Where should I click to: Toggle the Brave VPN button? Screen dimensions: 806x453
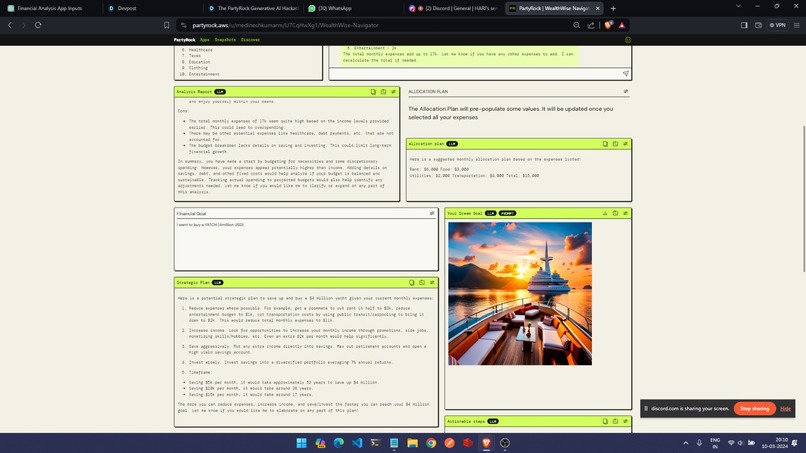click(778, 25)
